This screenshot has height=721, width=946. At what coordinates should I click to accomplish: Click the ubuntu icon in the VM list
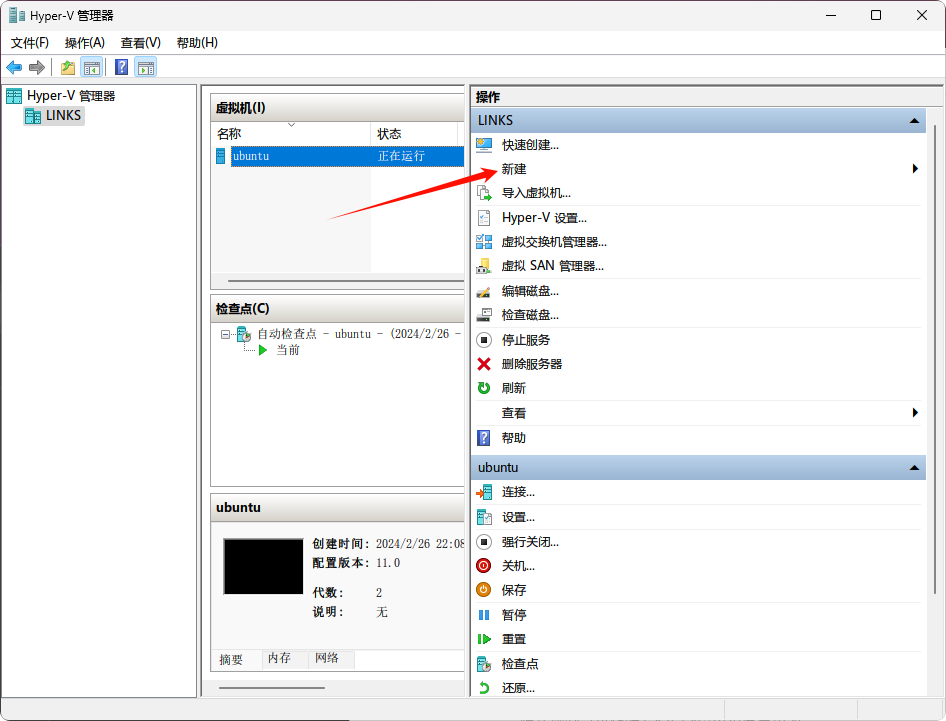coord(220,156)
